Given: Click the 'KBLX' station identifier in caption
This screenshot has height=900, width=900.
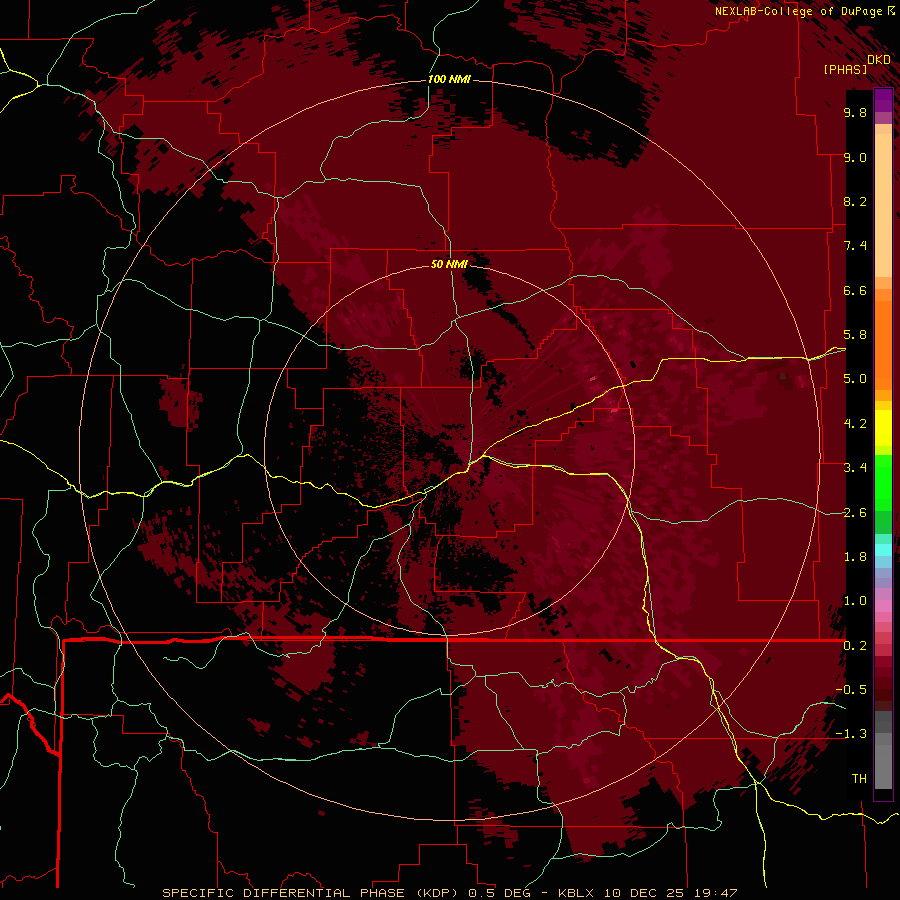Looking at the screenshot, I should 577,893.
